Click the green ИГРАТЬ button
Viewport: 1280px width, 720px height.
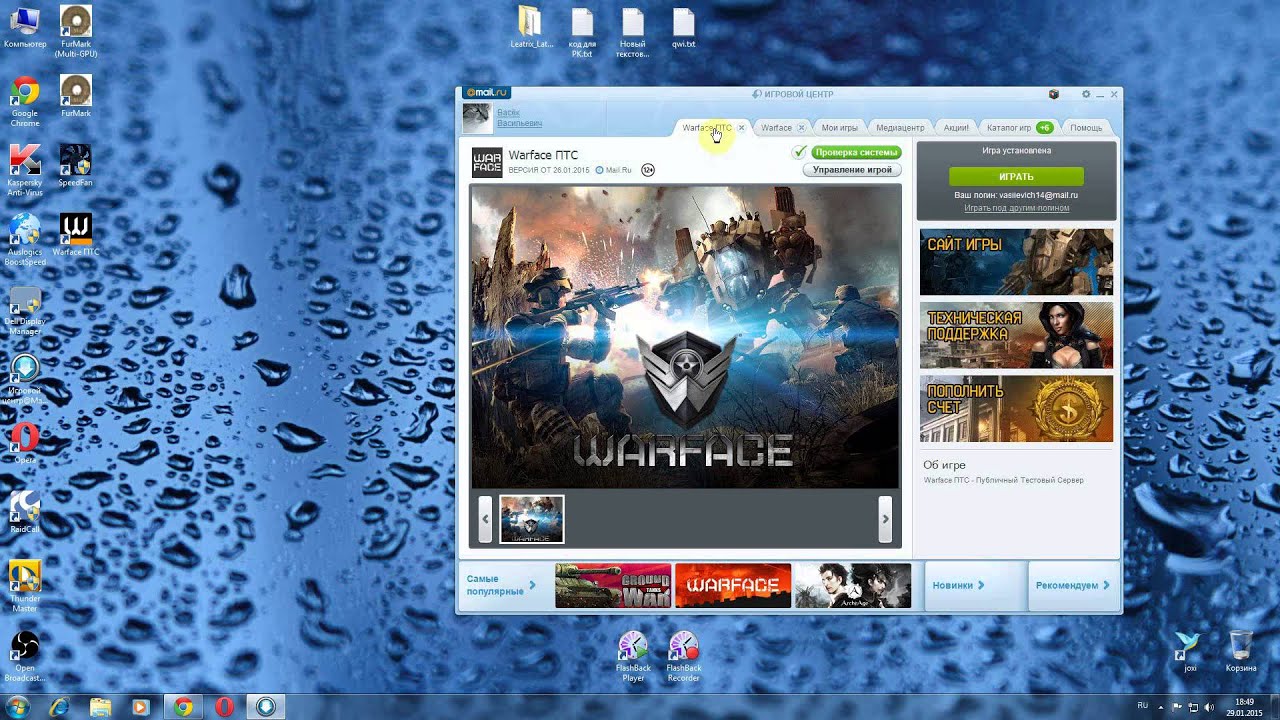1016,176
